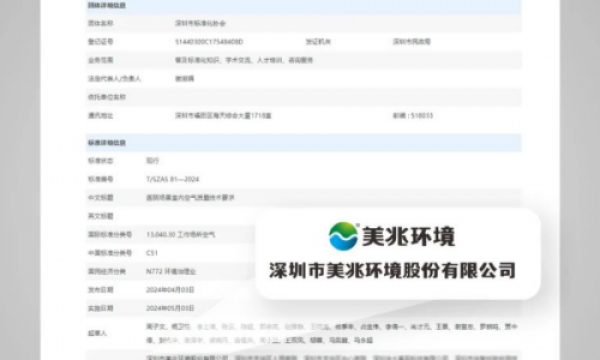Click registration number 51440300C17548408D
The height and width of the screenshot is (360, 600).
click(x=209, y=42)
